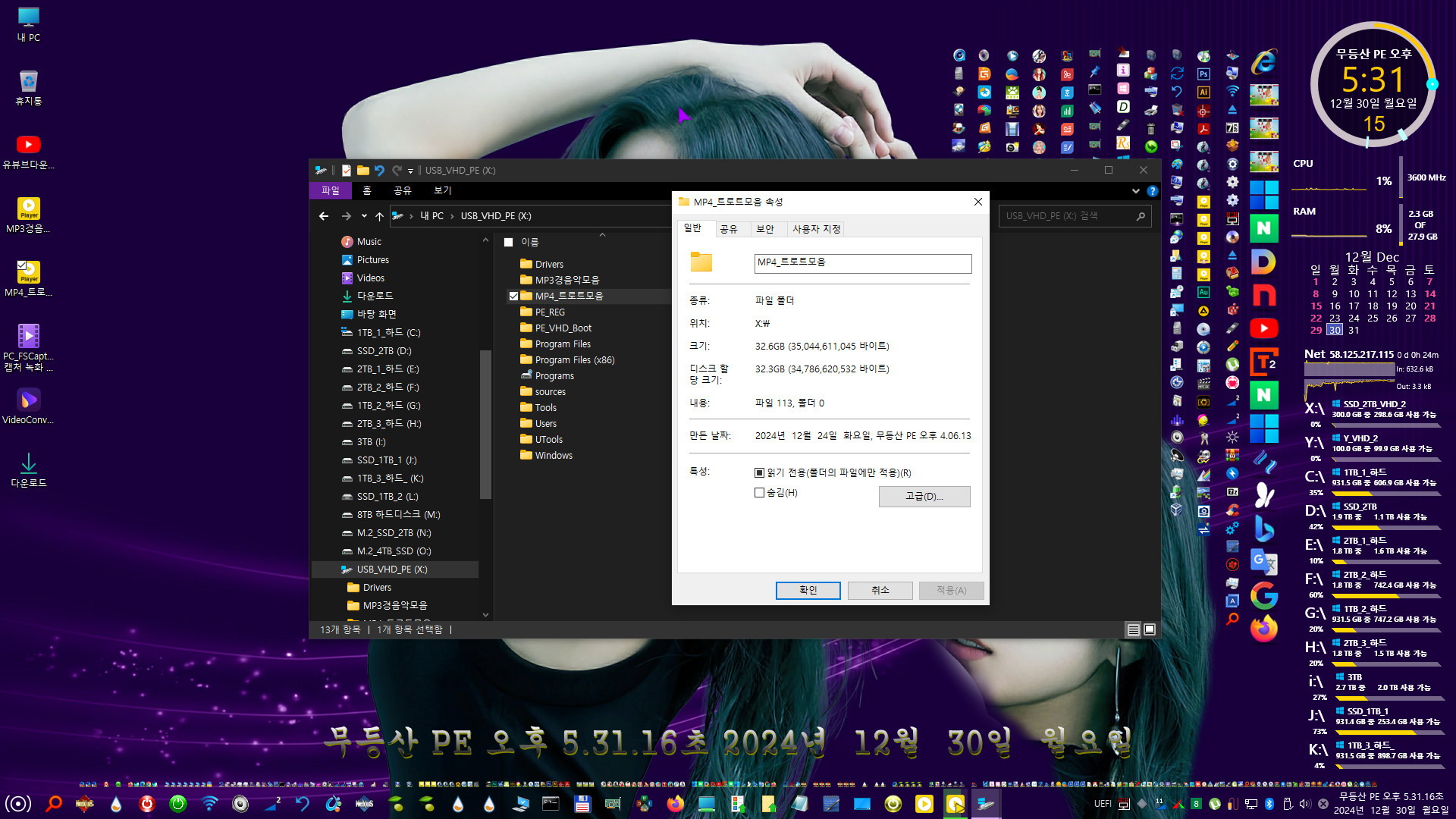Open the Google G icon in right dock
This screenshot has height=819, width=1456.
pos(1264,595)
